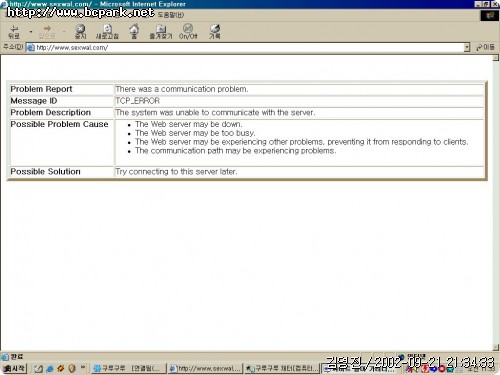Click the Internet Explorer throbber logo
Screen dimensions: 500x375
[490, 15]
